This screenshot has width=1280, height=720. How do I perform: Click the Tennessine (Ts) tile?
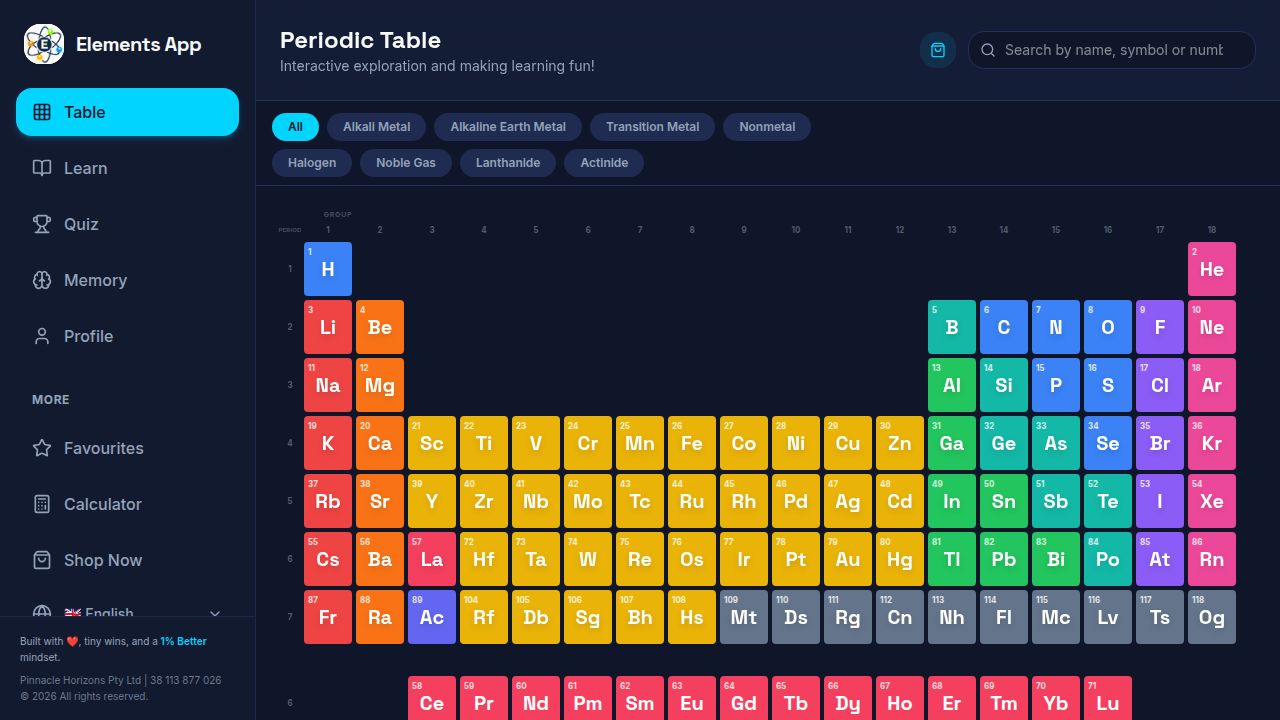pyautogui.click(x=1160, y=617)
